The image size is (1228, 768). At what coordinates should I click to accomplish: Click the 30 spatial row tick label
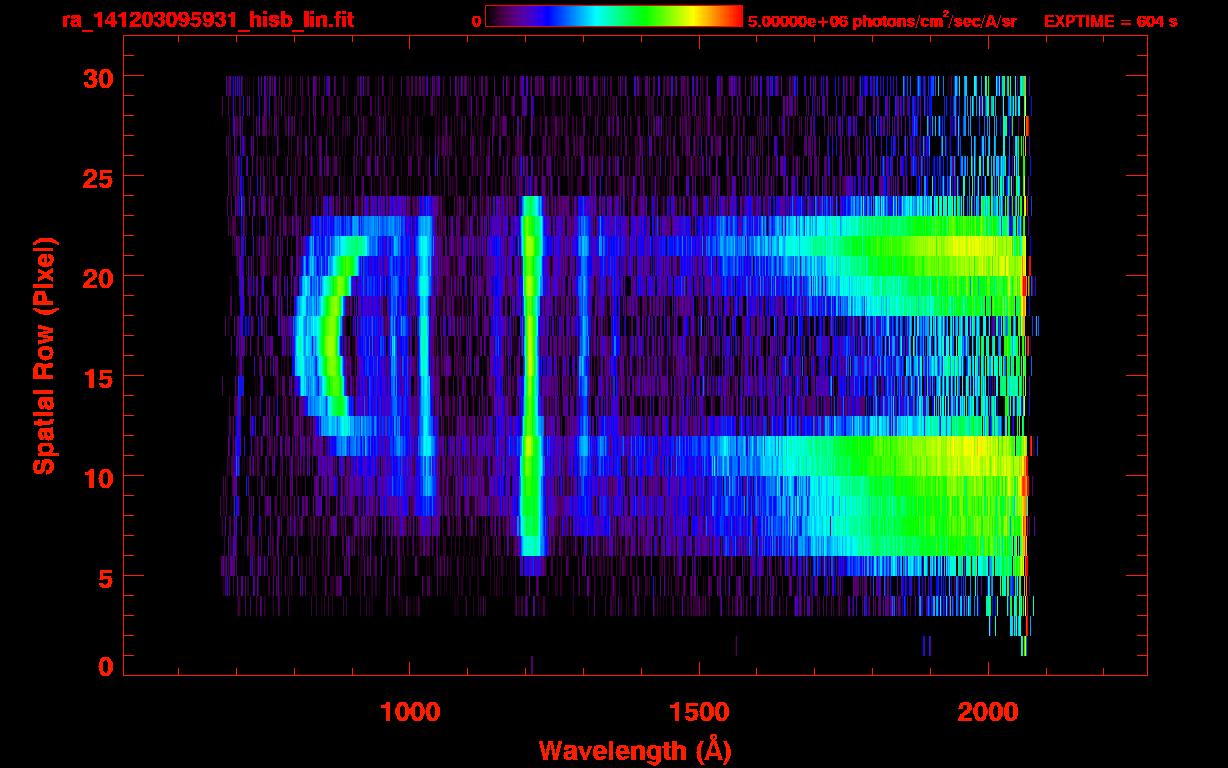tap(97, 77)
